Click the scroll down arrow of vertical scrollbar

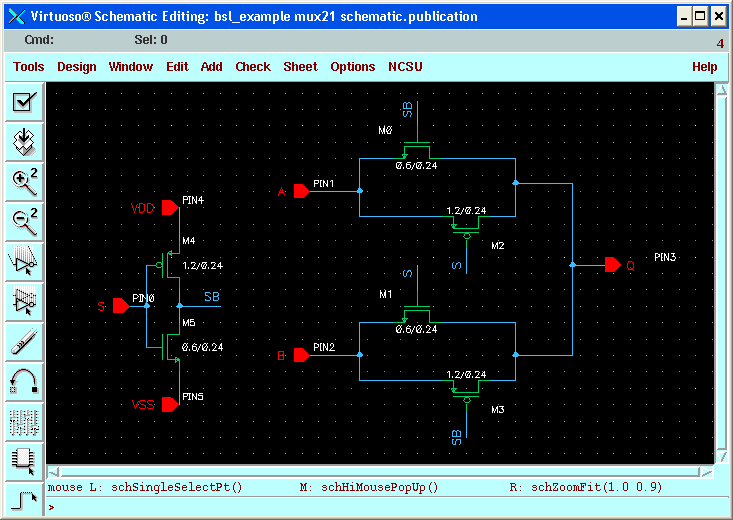721,456
